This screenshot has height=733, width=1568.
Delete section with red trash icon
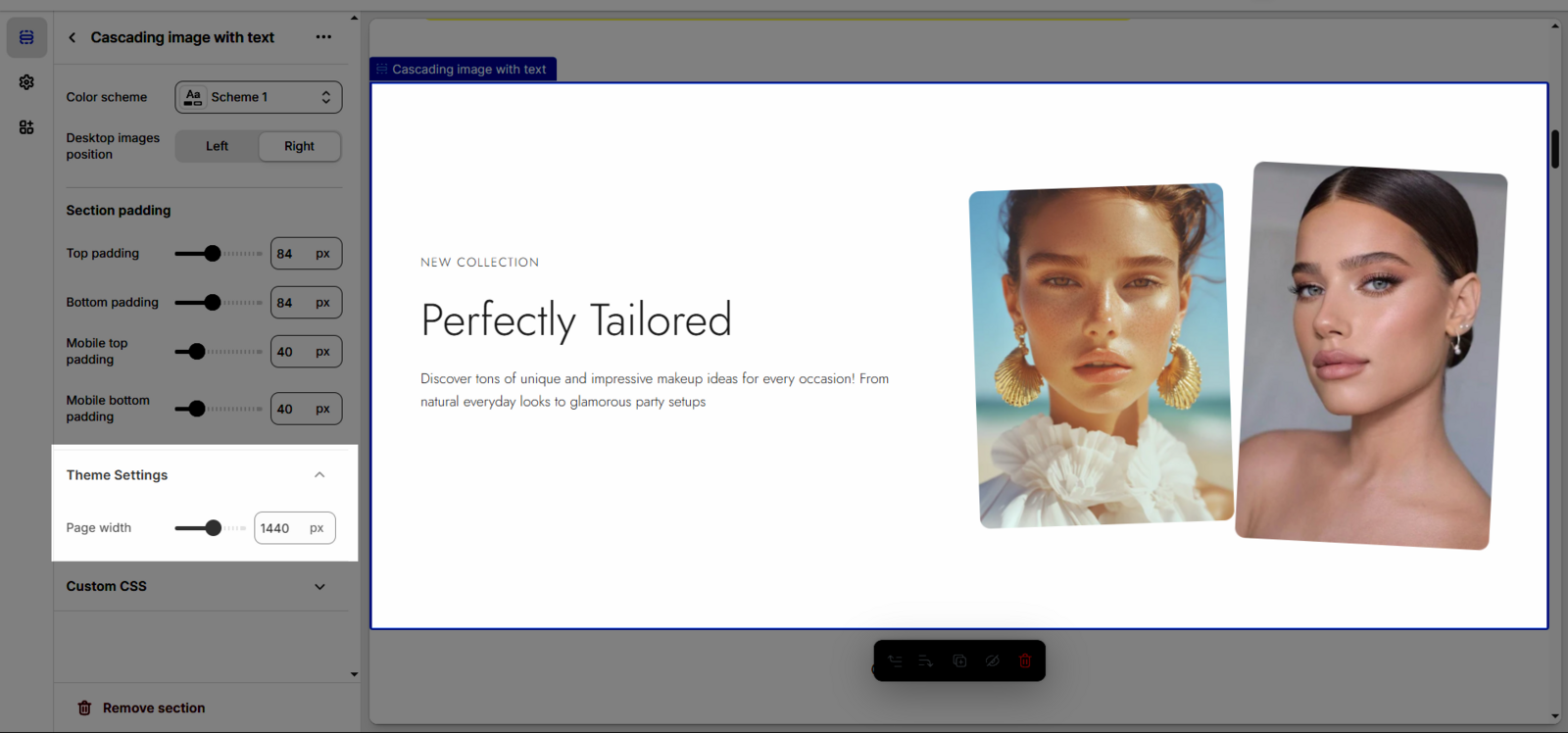1025,661
